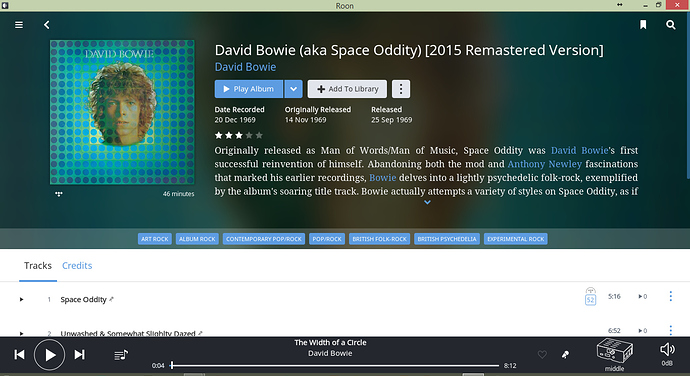This screenshot has width=690, height=376.
Task: Click the Play Album button
Action: pos(249,89)
